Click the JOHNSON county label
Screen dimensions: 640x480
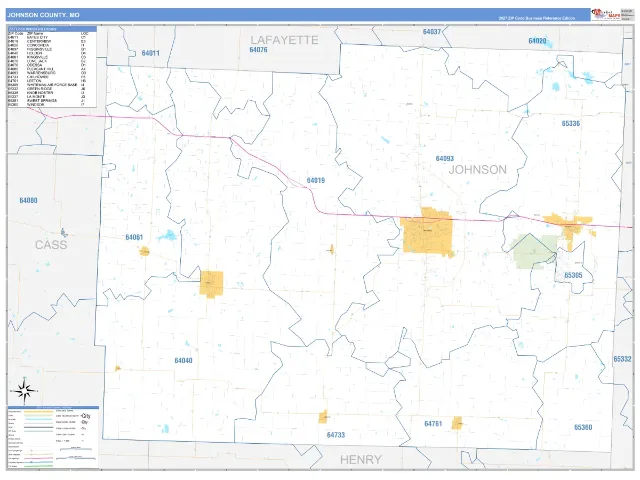[478, 170]
